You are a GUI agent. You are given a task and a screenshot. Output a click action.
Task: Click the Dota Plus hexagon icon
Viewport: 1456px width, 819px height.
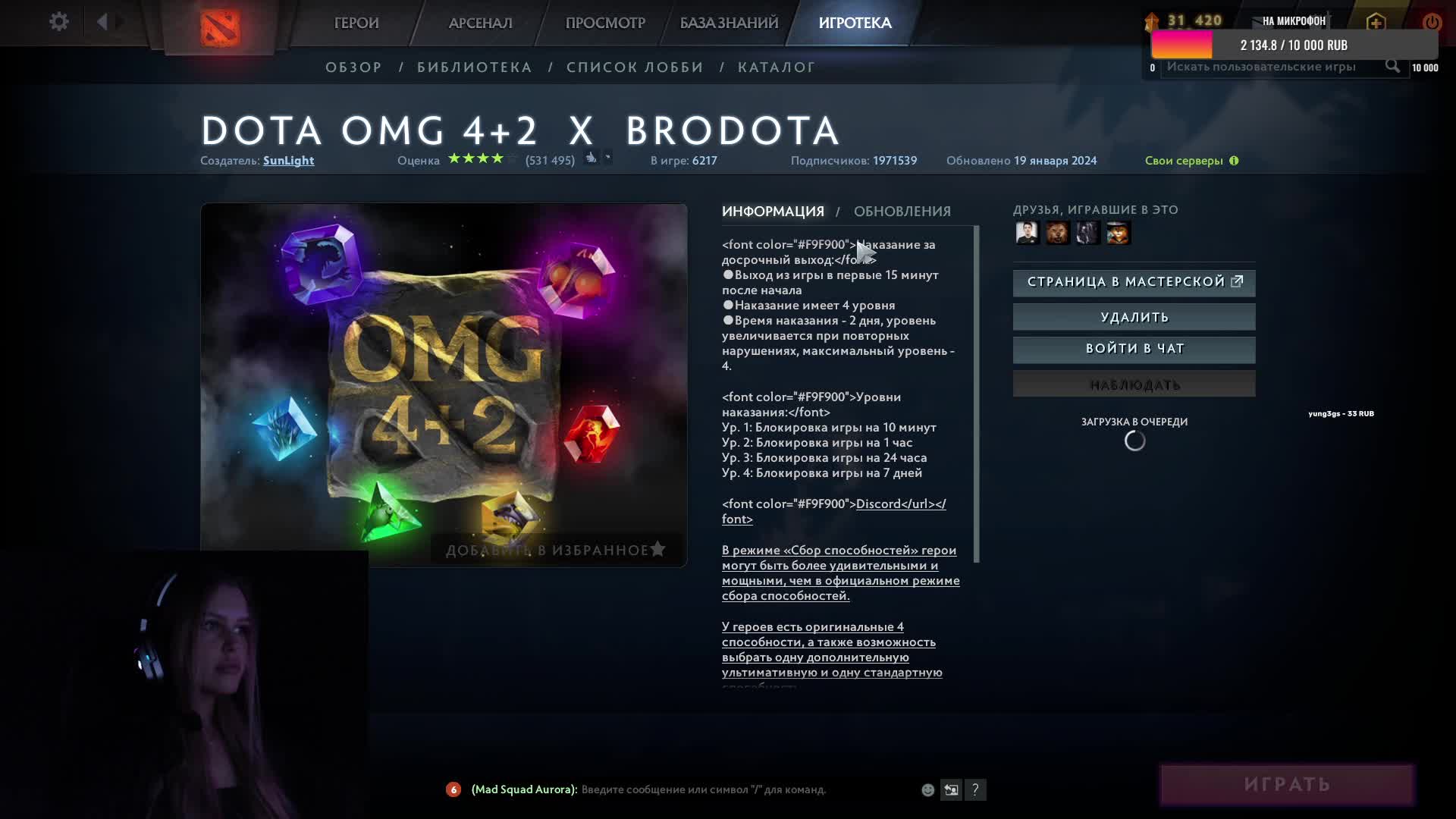click(1376, 22)
